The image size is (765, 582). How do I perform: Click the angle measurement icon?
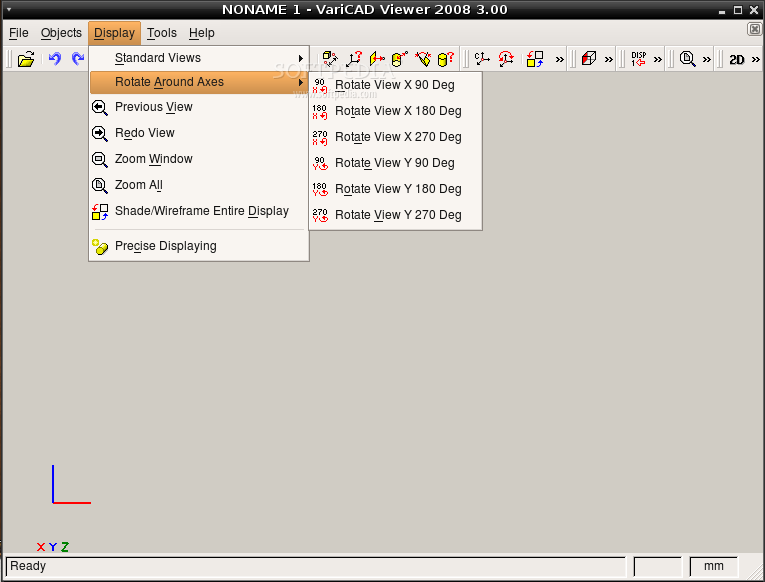pos(423,59)
